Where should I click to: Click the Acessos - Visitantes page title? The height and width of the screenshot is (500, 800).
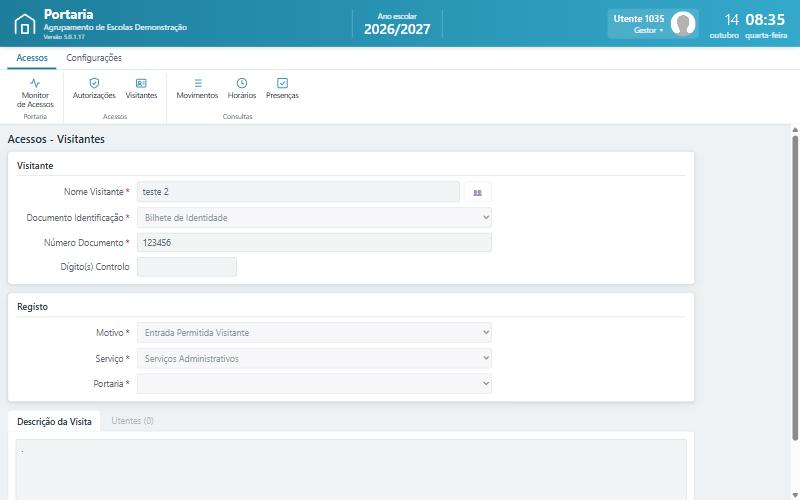(56, 139)
